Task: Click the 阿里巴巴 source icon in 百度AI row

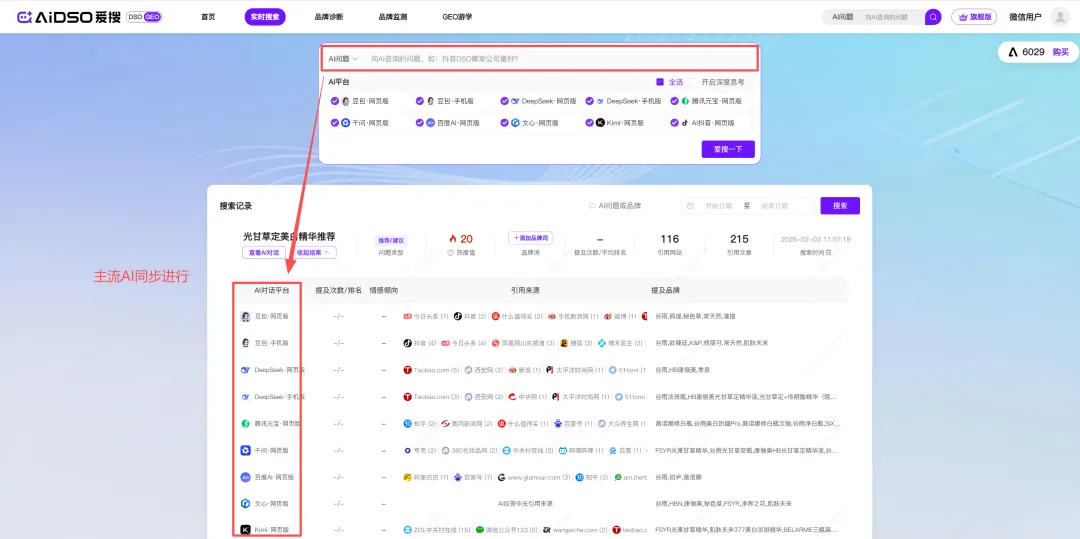Action: click(407, 477)
